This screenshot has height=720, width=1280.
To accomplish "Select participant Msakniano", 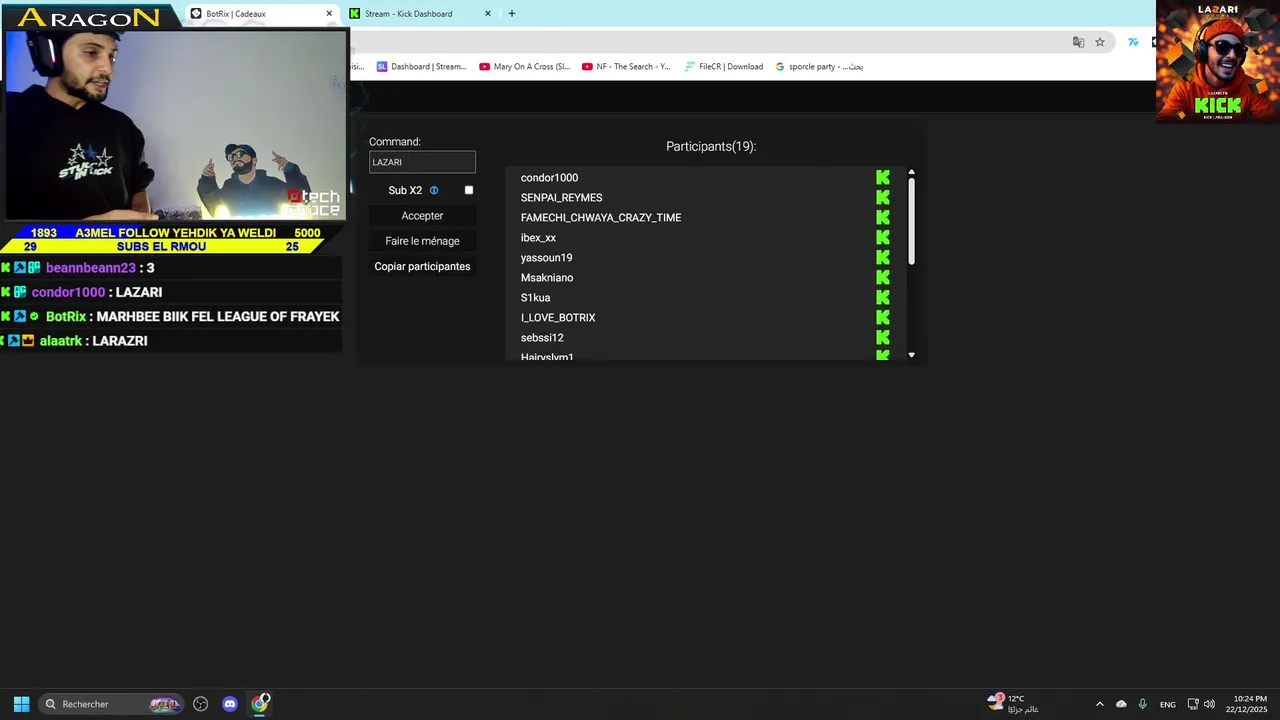I will (x=547, y=278).
